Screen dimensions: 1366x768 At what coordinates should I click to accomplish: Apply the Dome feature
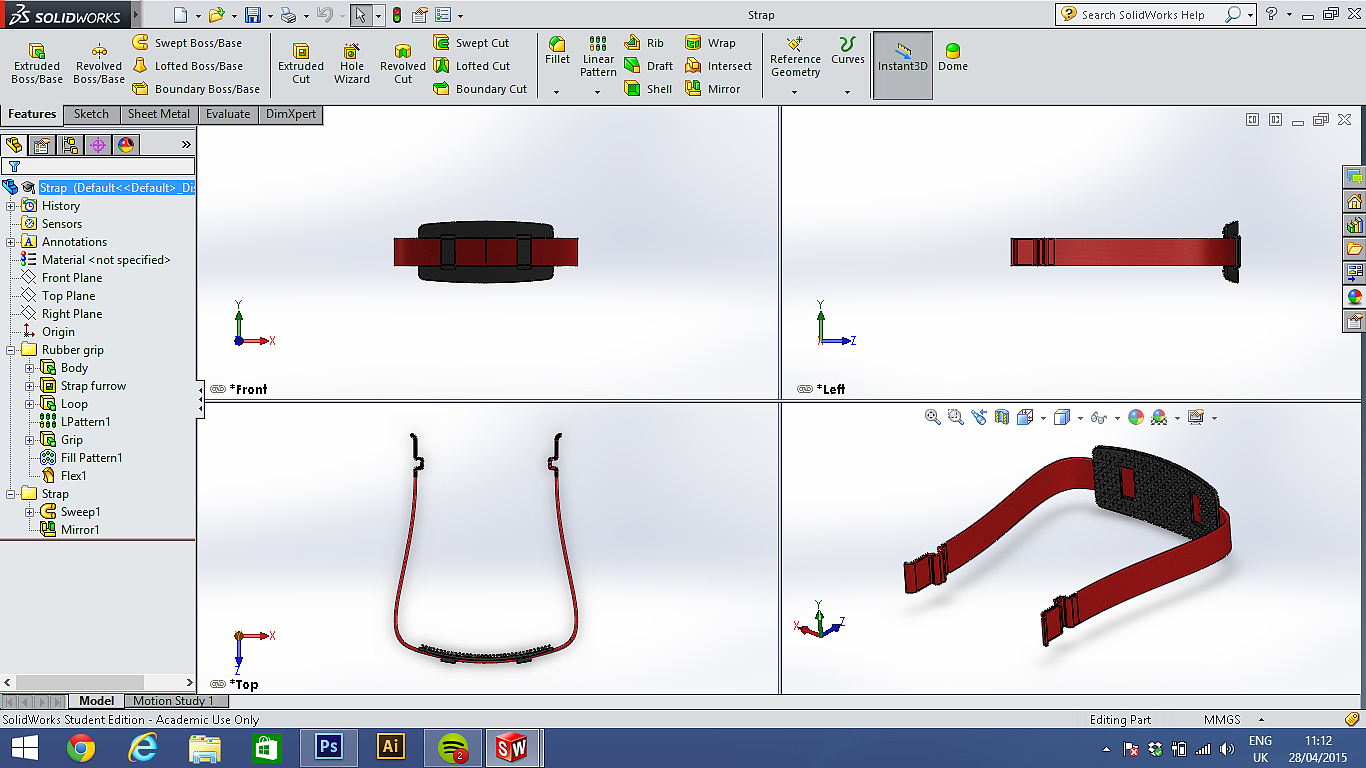coord(952,58)
